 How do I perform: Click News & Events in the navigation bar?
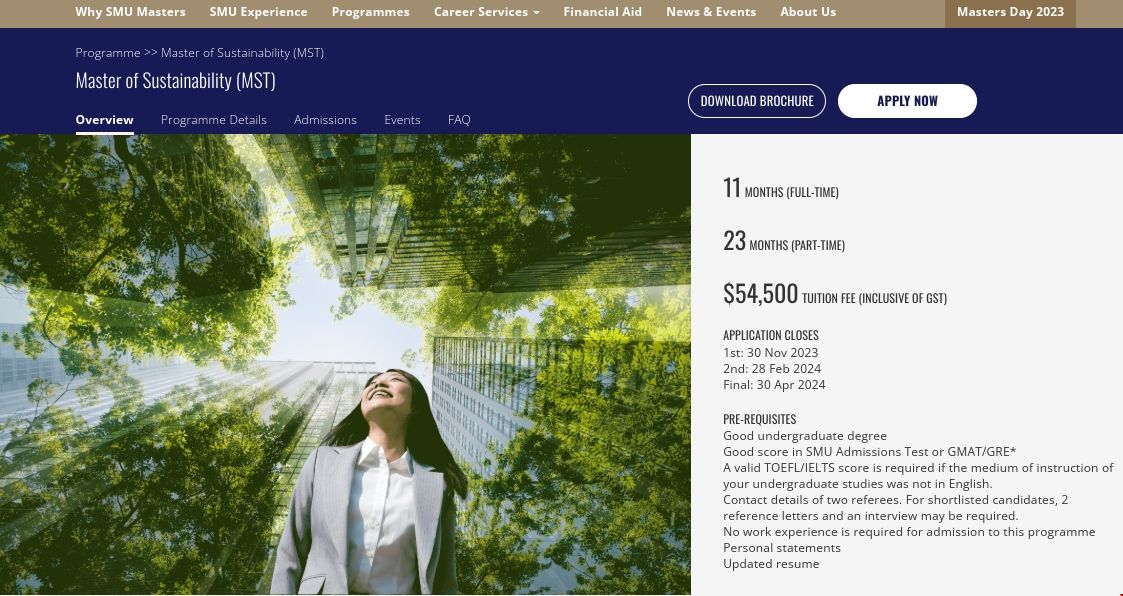point(710,12)
